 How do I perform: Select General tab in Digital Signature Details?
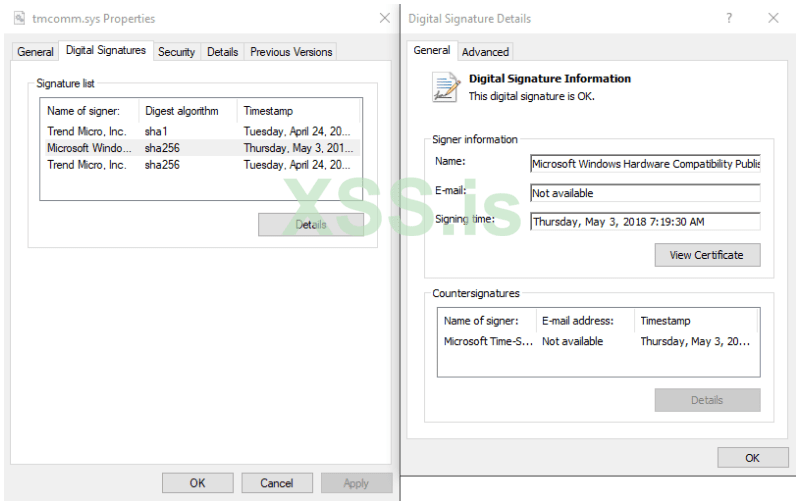(432, 50)
